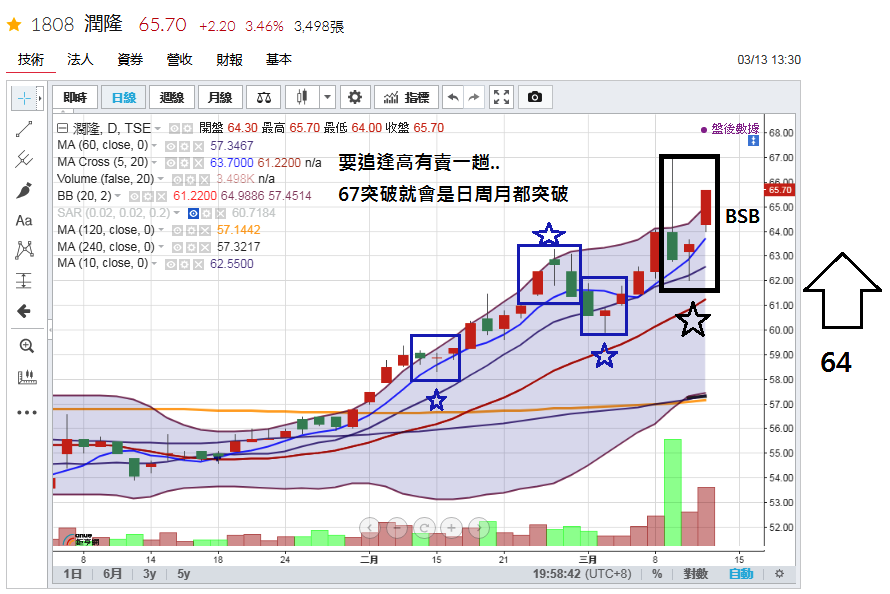This screenshot has height=594, width=890.
Task: Toggle visibility of 潤隆, D, TSE series
Action: click(x=174, y=129)
